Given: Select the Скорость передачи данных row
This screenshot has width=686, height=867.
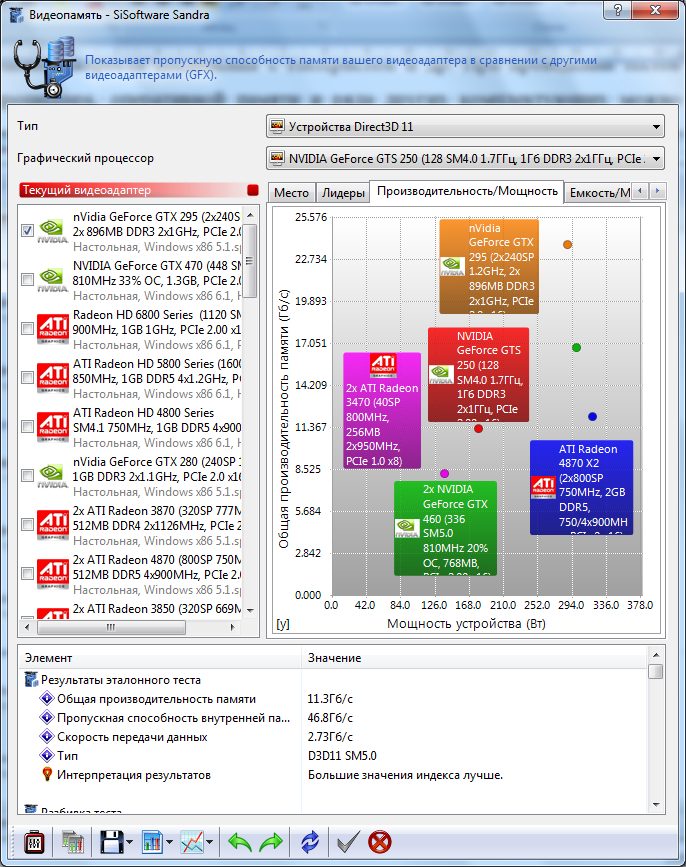Looking at the screenshot, I should point(332,737).
